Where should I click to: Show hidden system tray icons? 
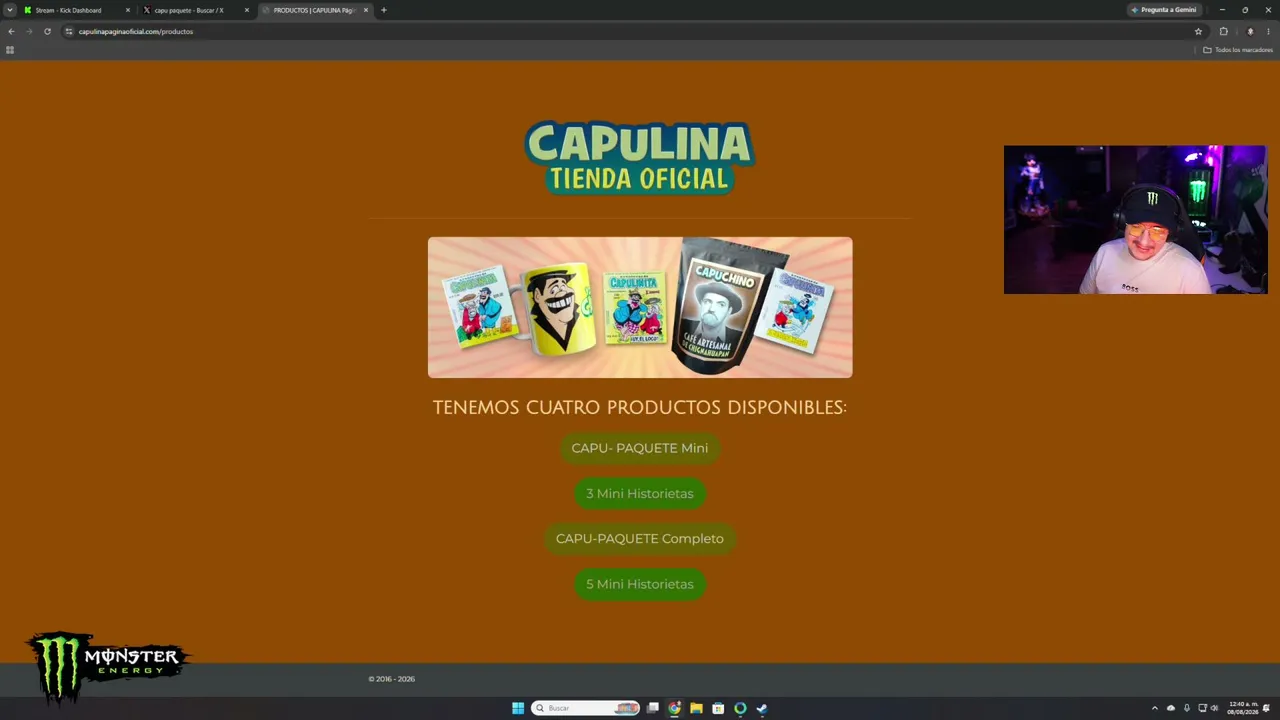pyautogui.click(x=1155, y=708)
